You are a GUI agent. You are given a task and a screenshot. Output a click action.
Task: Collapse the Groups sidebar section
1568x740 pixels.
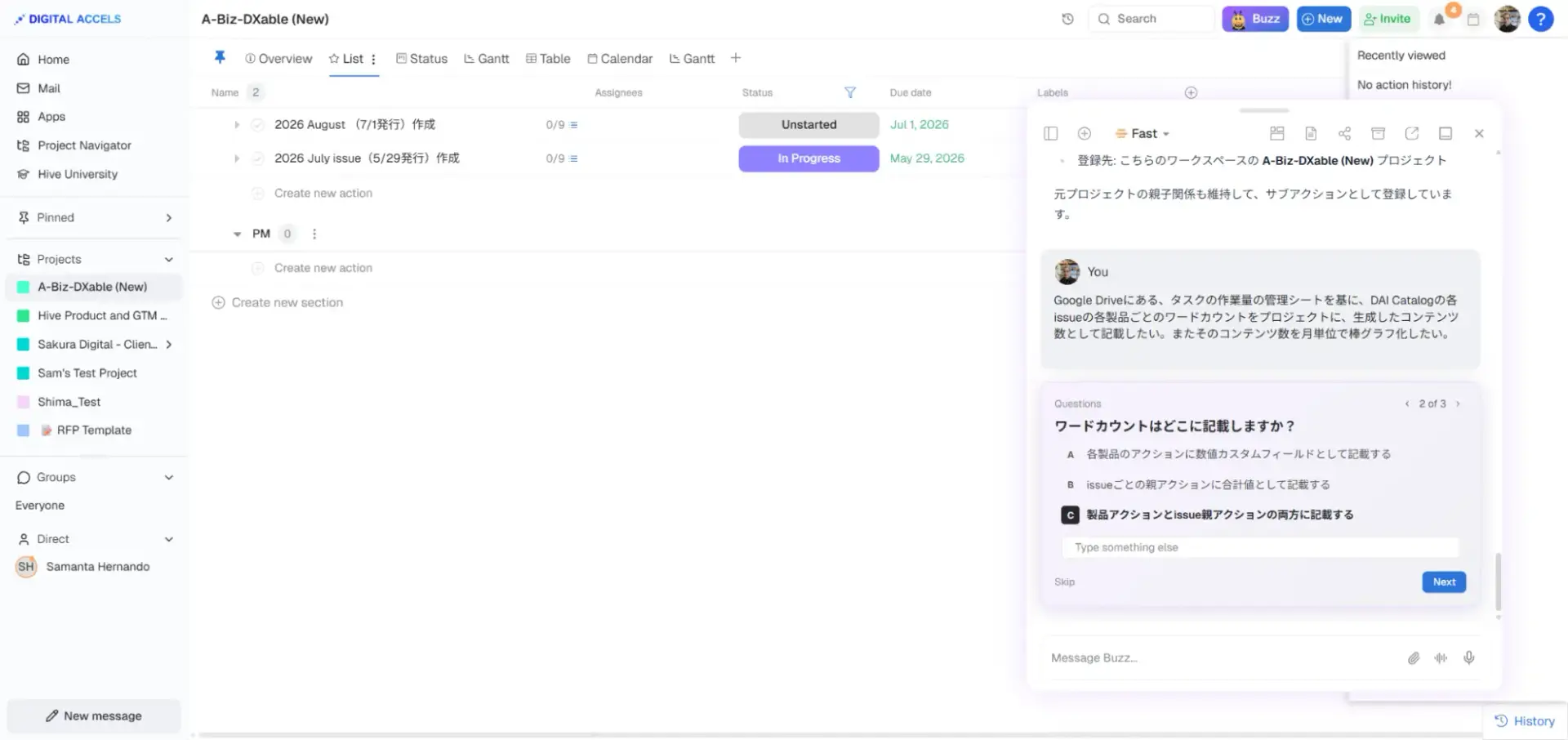point(169,478)
